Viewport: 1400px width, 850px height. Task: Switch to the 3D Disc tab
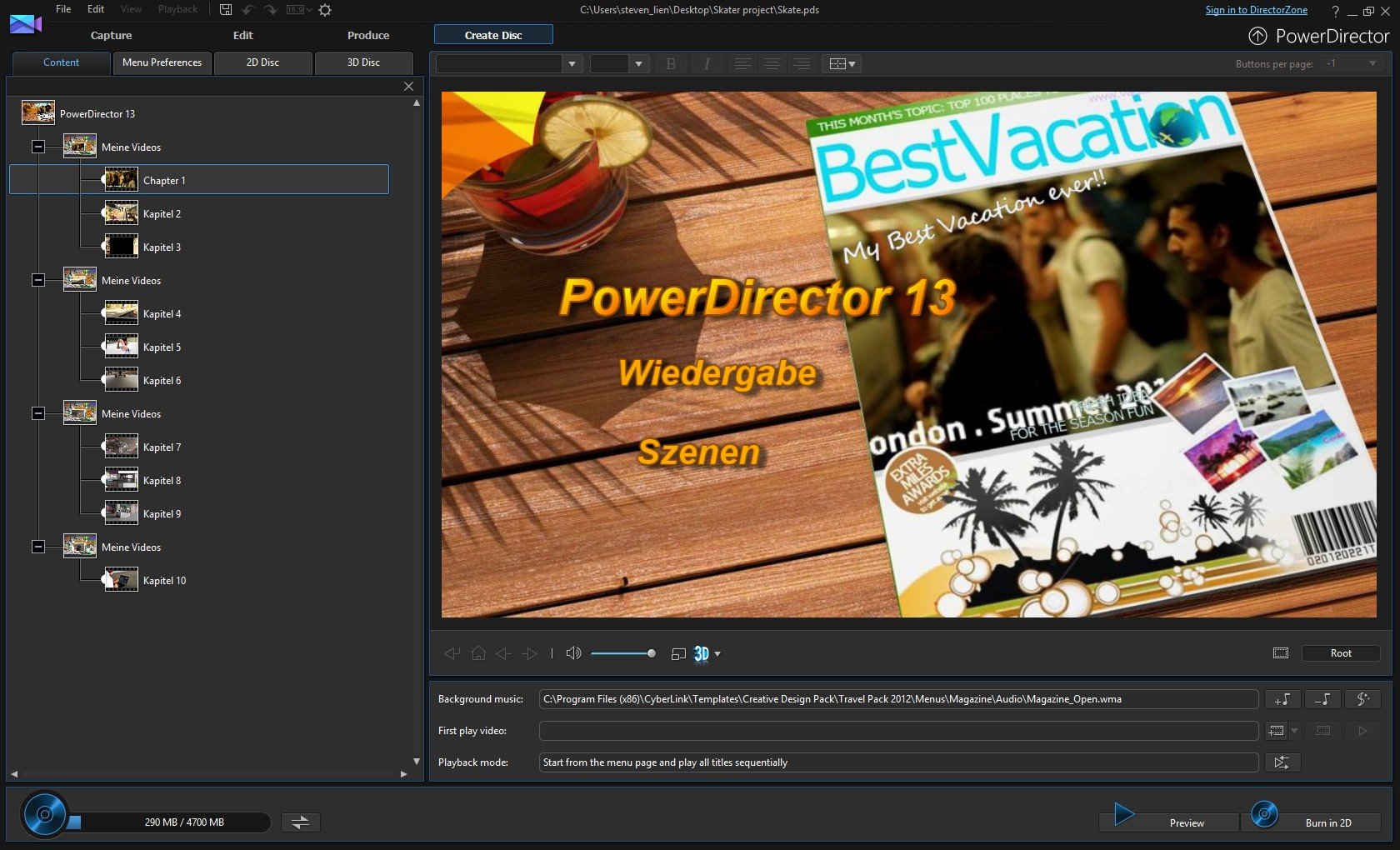coord(363,62)
